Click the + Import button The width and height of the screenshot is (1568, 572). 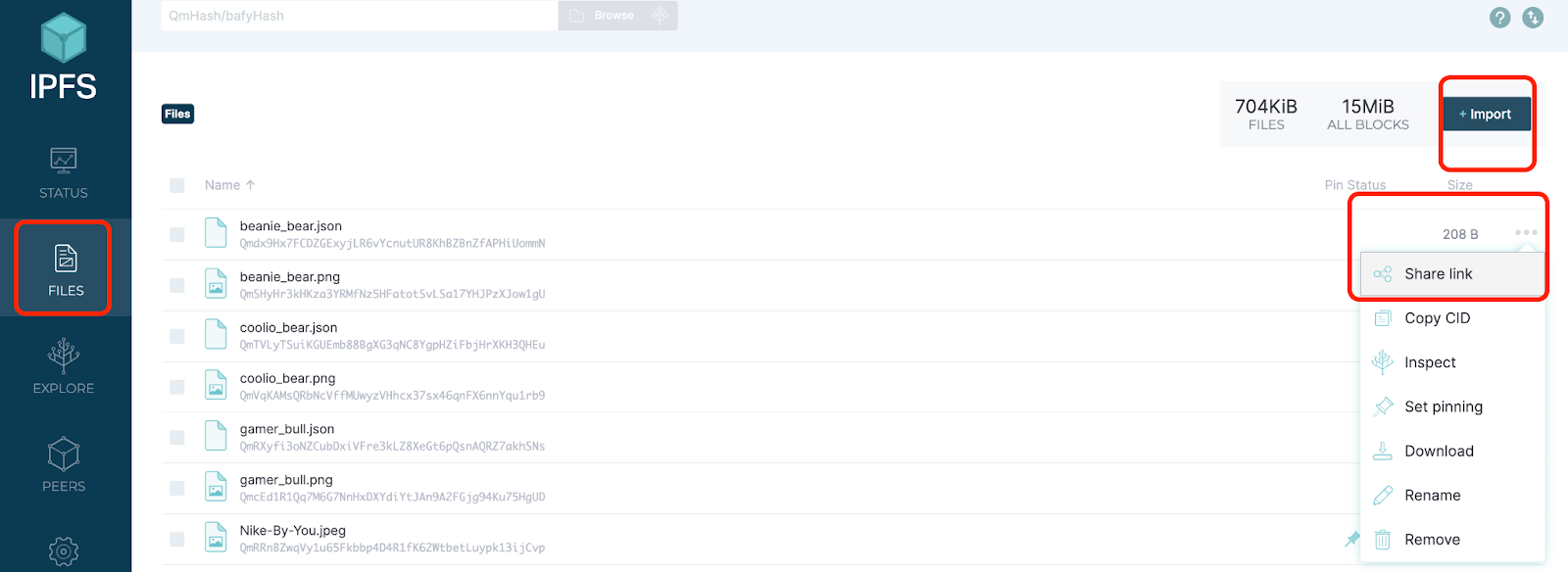[x=1486, y=115]
